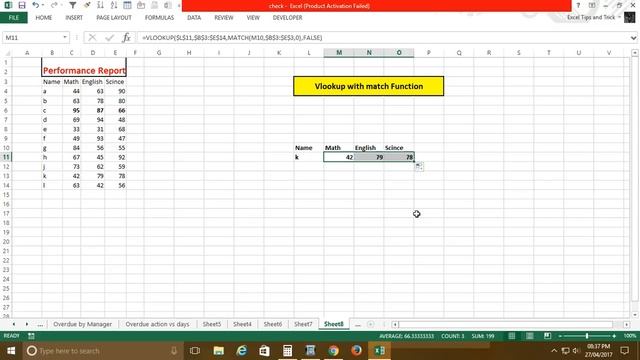Viewport: 640px width, 360px height.
Task: Open Windows Start menu
Action: (11, 351)
